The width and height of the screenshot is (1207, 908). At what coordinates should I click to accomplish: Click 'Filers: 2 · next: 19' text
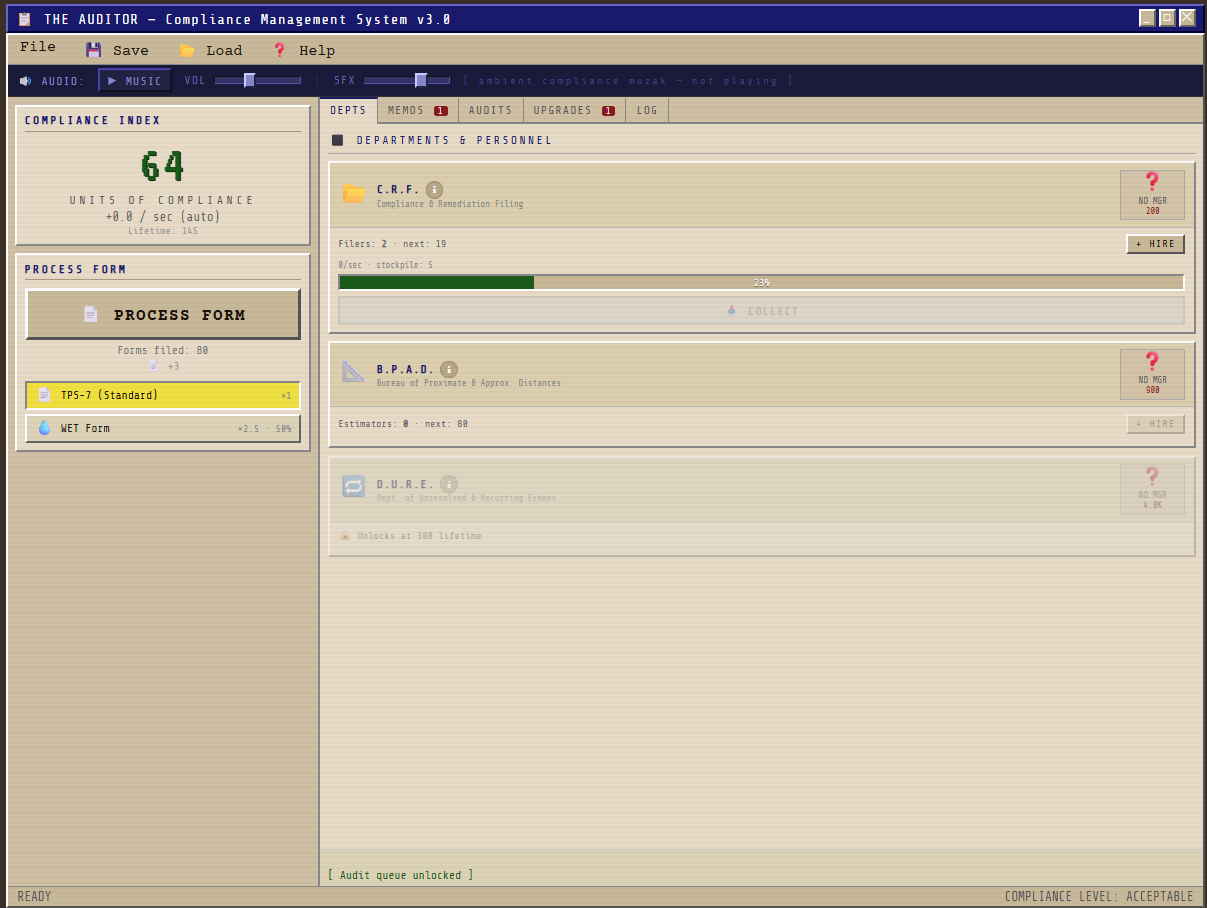pyautogui.click(x=392, y=244)
